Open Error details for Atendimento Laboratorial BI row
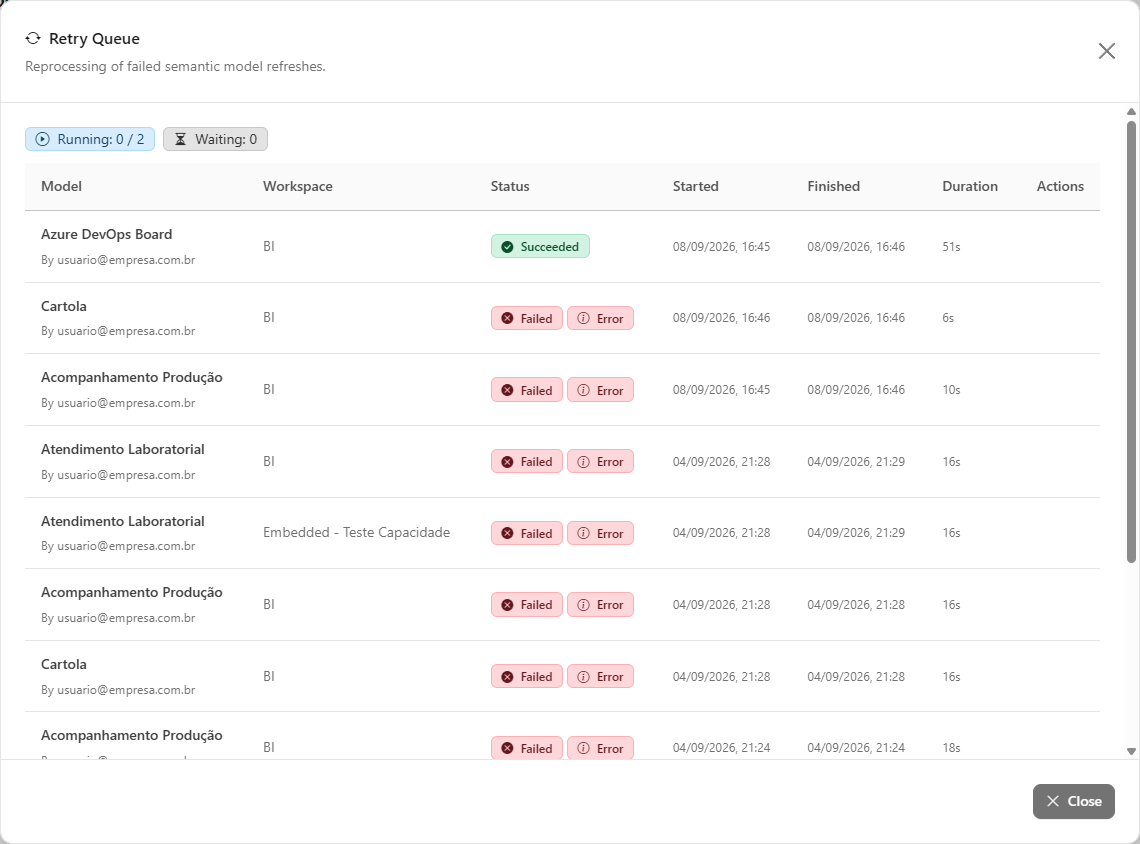Image resolution: width=1140 pixels, height=844 pixels. [601, 462]
